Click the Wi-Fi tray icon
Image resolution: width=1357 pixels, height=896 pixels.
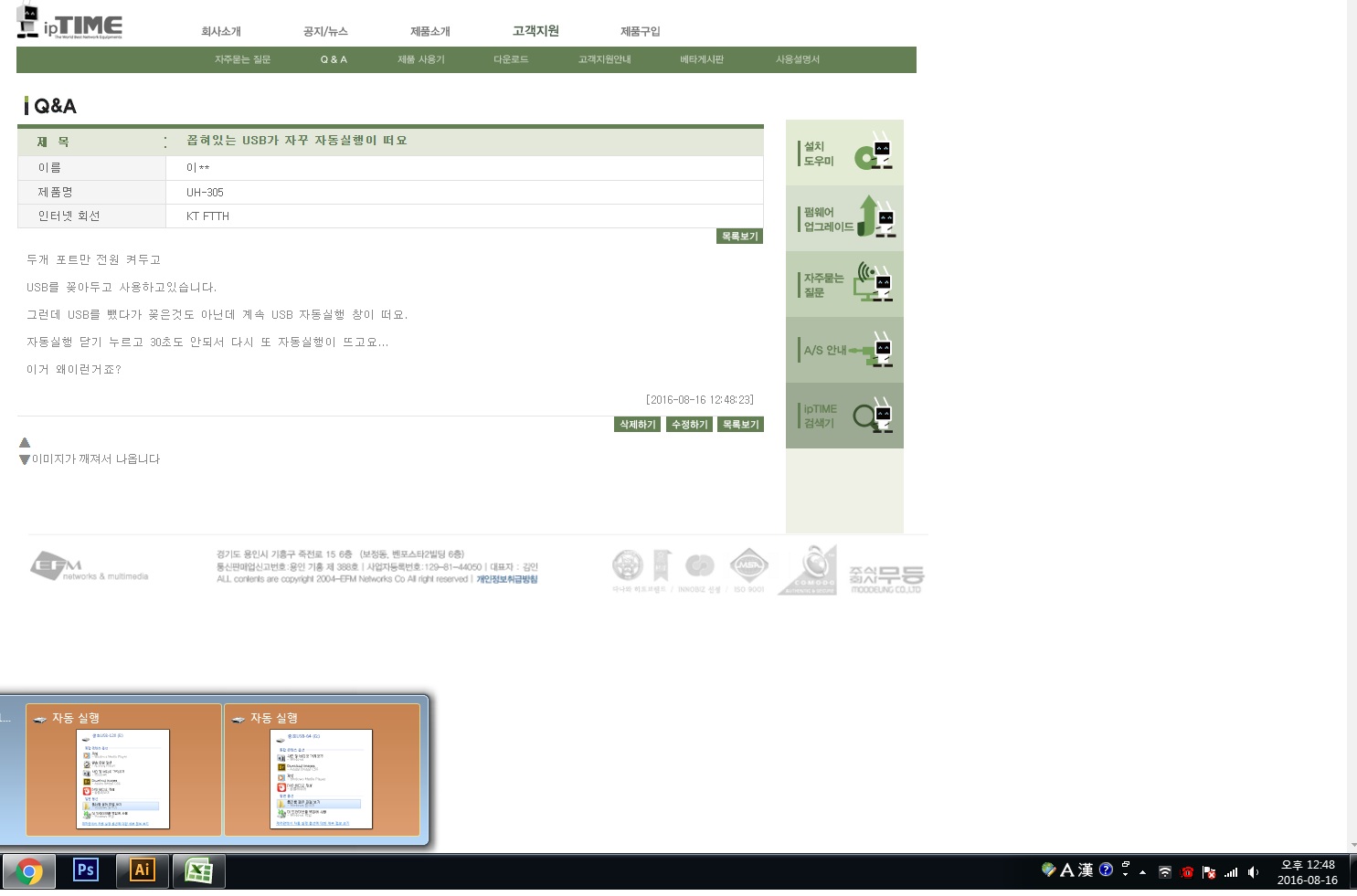click(x=1165, y=872)
